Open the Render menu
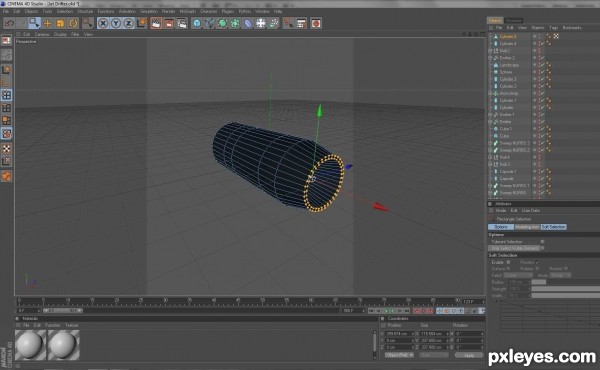600x370 pixels. pyautogui.click(x=168, y=11)
